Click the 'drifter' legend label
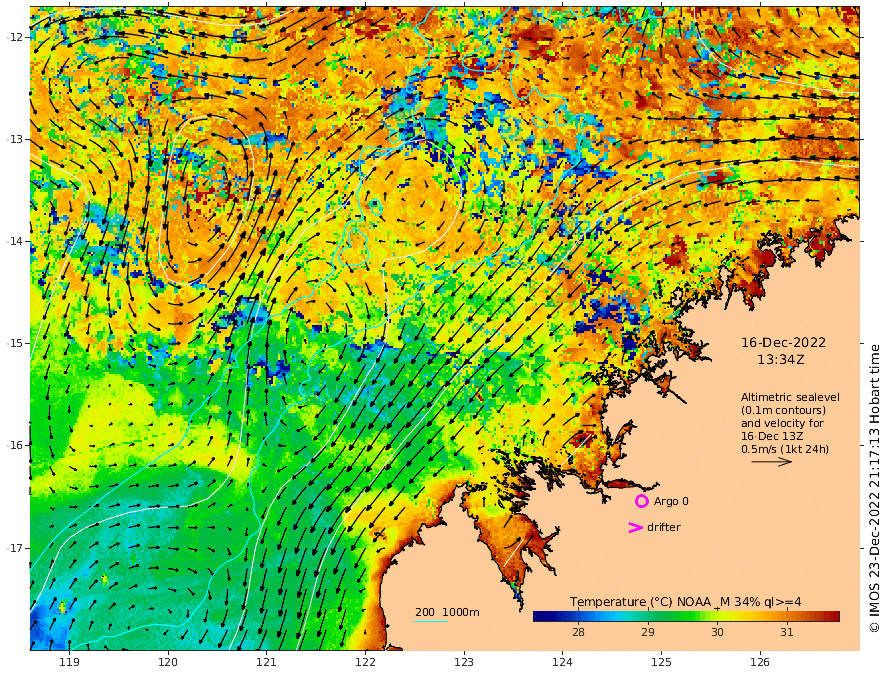This screenshot has width=880, height=680. (663, 527)
